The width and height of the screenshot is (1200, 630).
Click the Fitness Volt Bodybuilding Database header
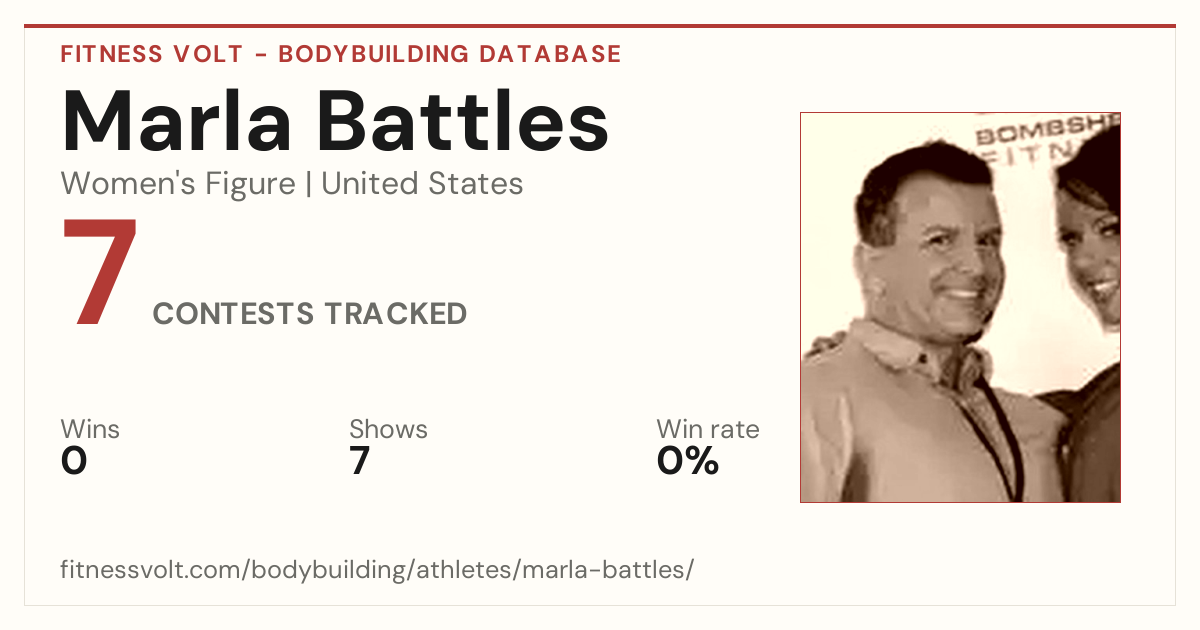click(341, 54)
